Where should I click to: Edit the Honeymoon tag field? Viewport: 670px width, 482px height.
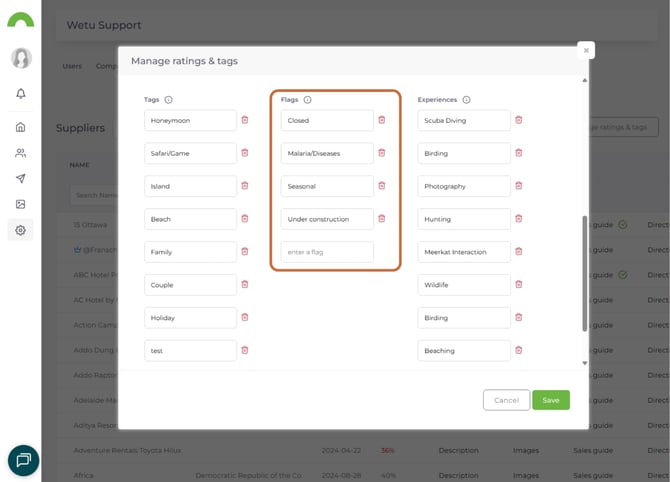pos(190,120)
